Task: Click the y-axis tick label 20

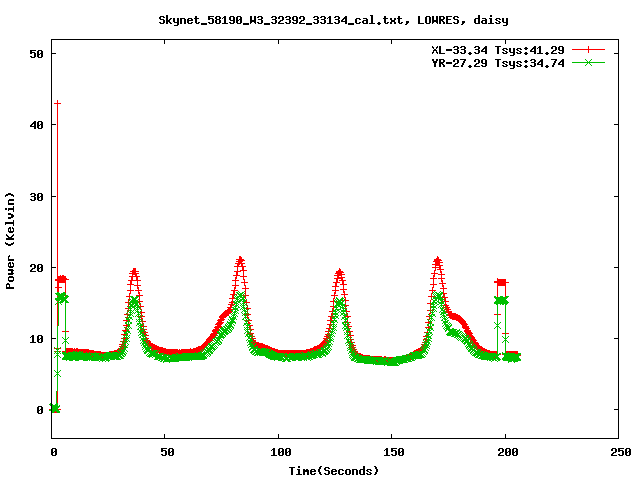Action: [x=36, y=268]
